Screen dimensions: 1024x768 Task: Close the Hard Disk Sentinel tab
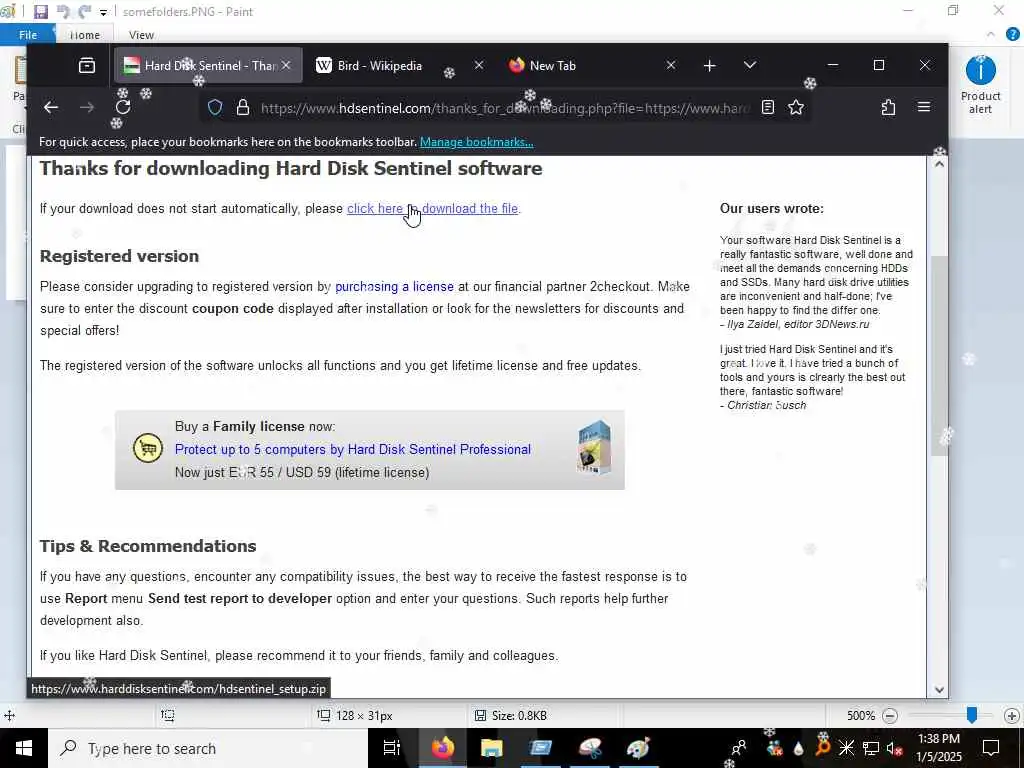pos(286,65)
